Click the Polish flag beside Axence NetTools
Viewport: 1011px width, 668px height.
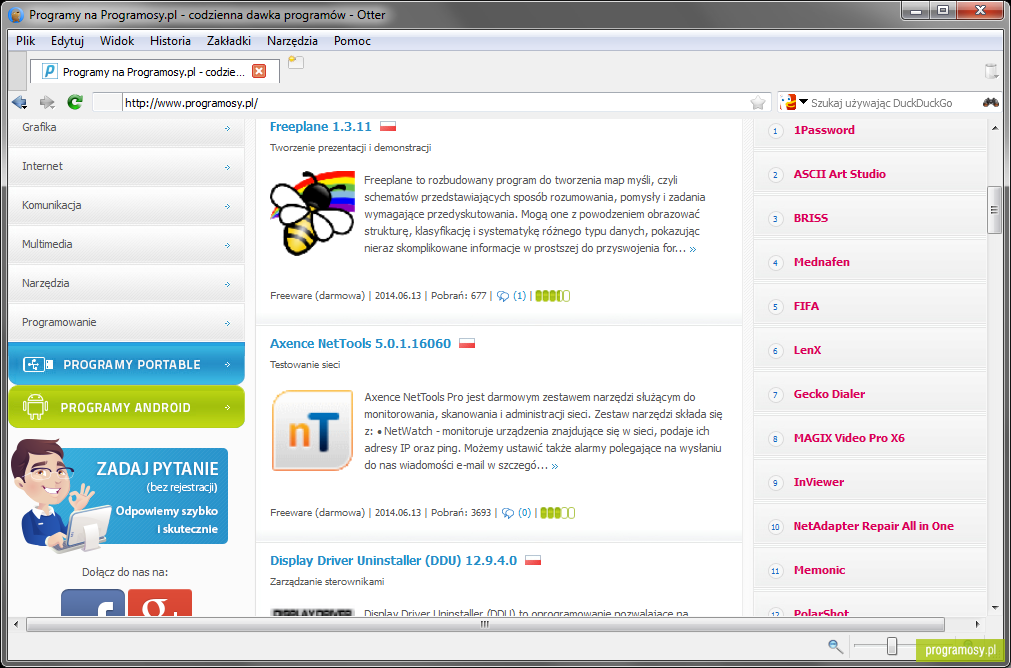pyautogui.click(x=467, y=343)
